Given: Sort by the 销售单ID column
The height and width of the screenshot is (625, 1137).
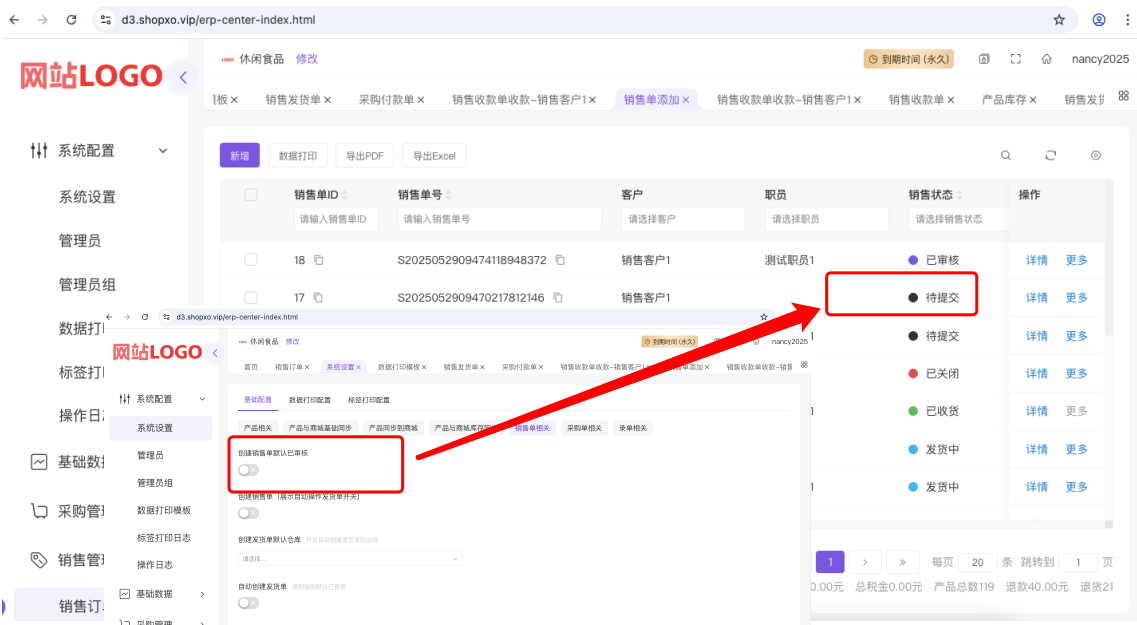Looking at the screenshot, I should [x=344, y=194].
